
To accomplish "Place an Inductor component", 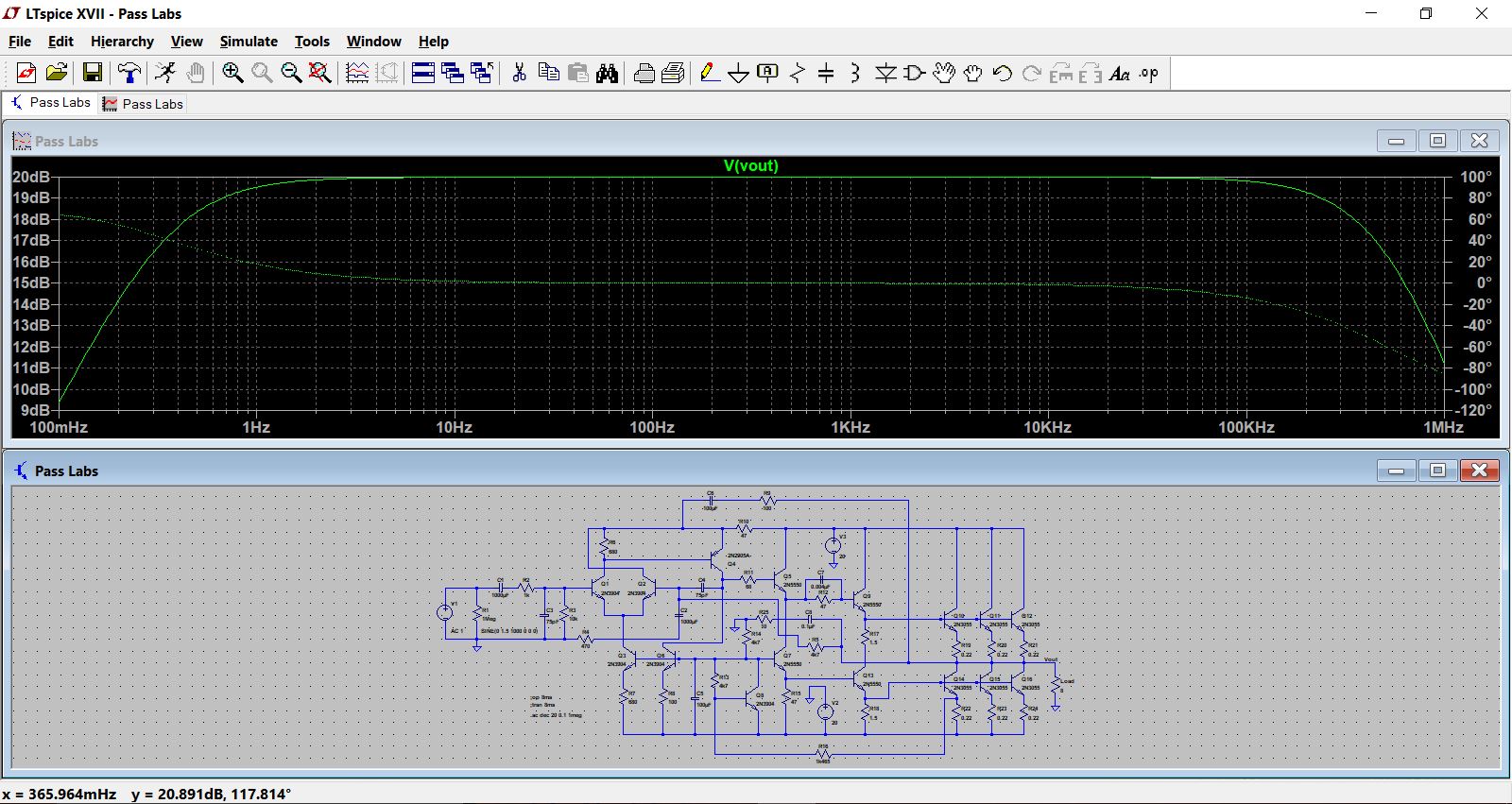I will pos(856,73).
